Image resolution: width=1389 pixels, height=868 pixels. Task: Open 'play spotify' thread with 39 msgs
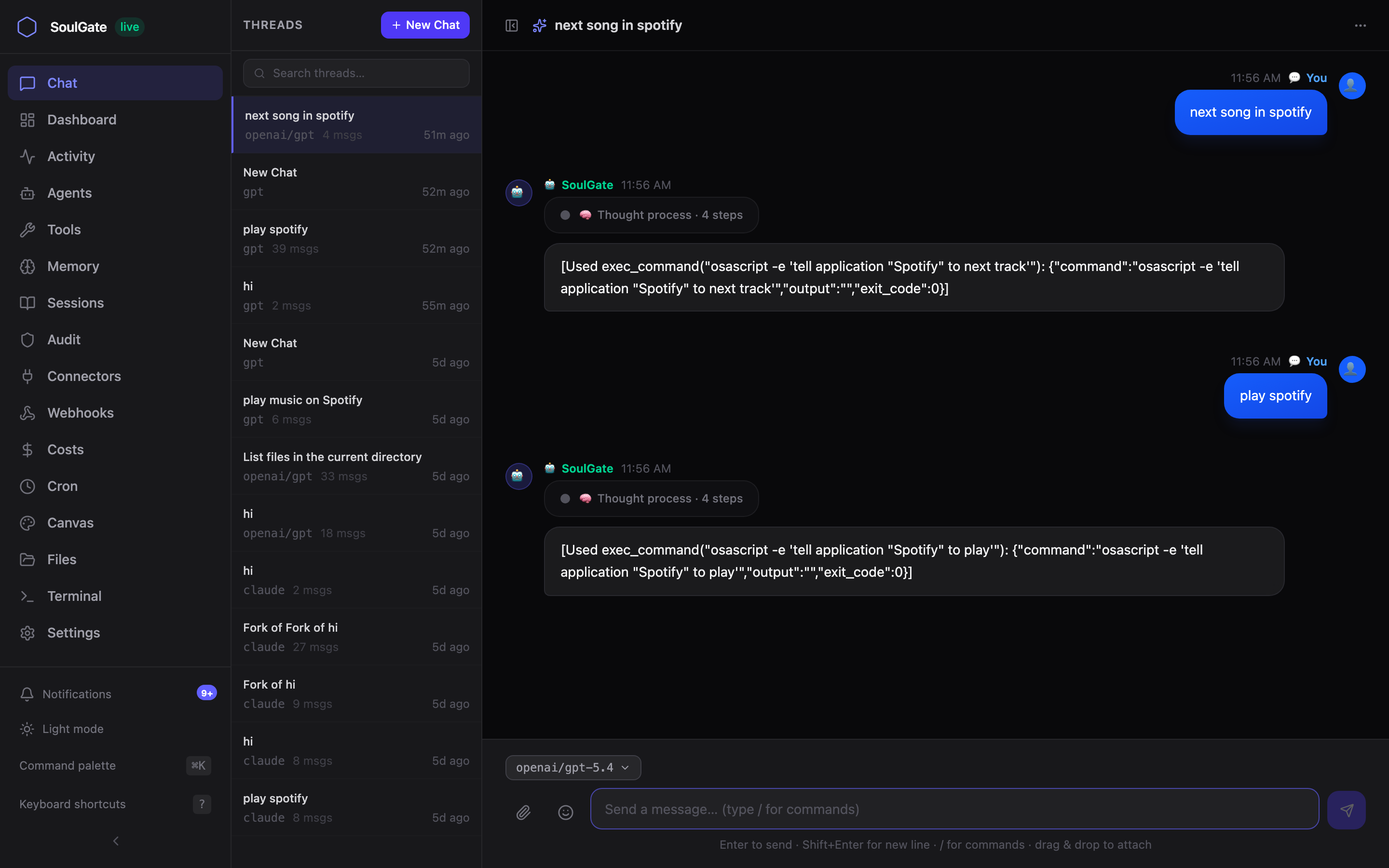356,239
